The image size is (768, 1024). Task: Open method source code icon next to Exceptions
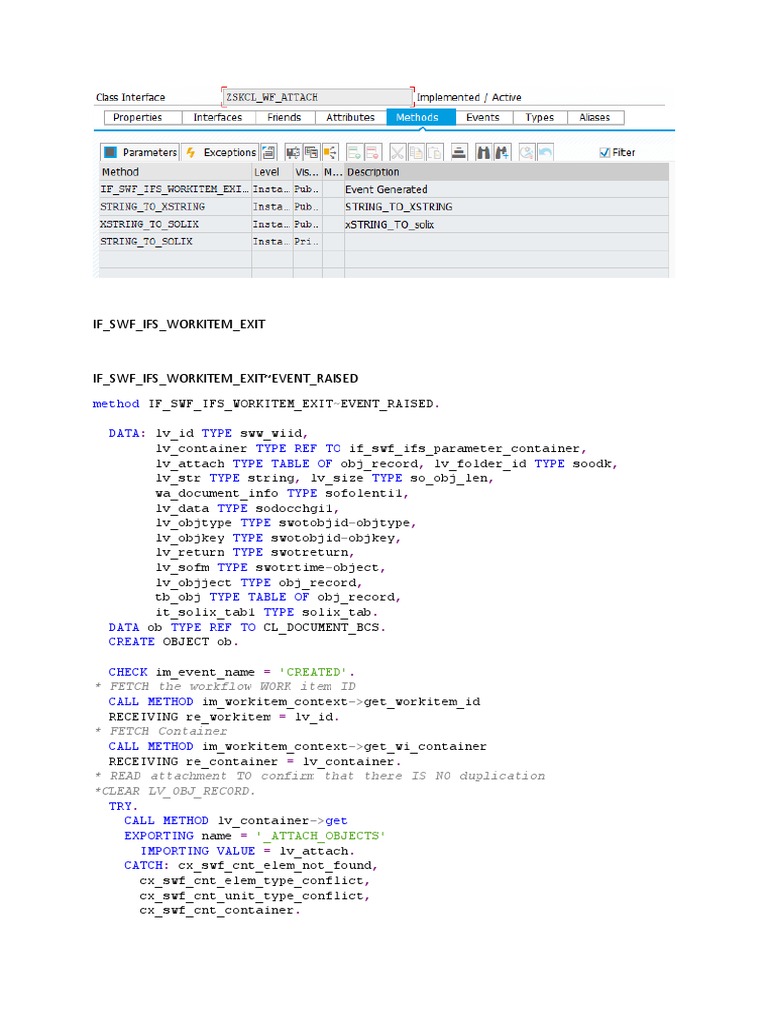[x=268, y=152]
